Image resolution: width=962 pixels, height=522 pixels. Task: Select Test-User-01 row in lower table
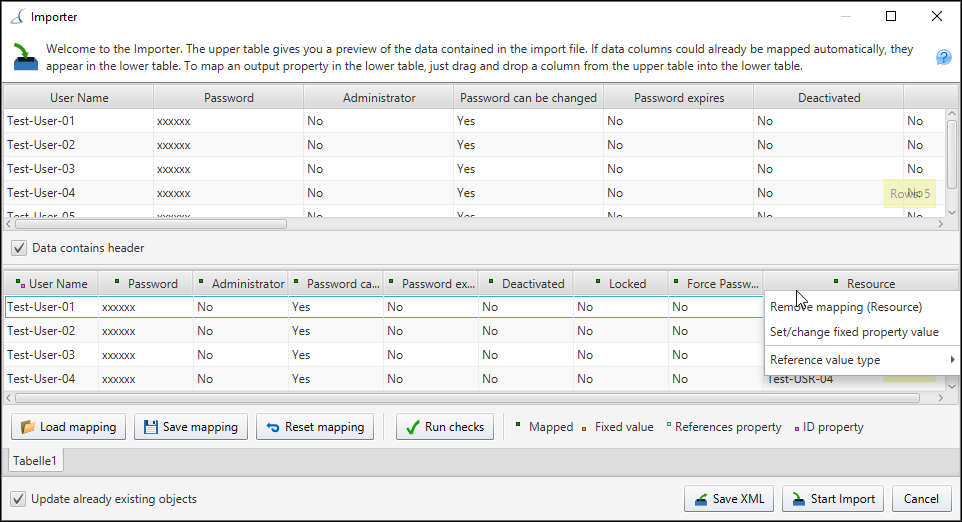384,307
